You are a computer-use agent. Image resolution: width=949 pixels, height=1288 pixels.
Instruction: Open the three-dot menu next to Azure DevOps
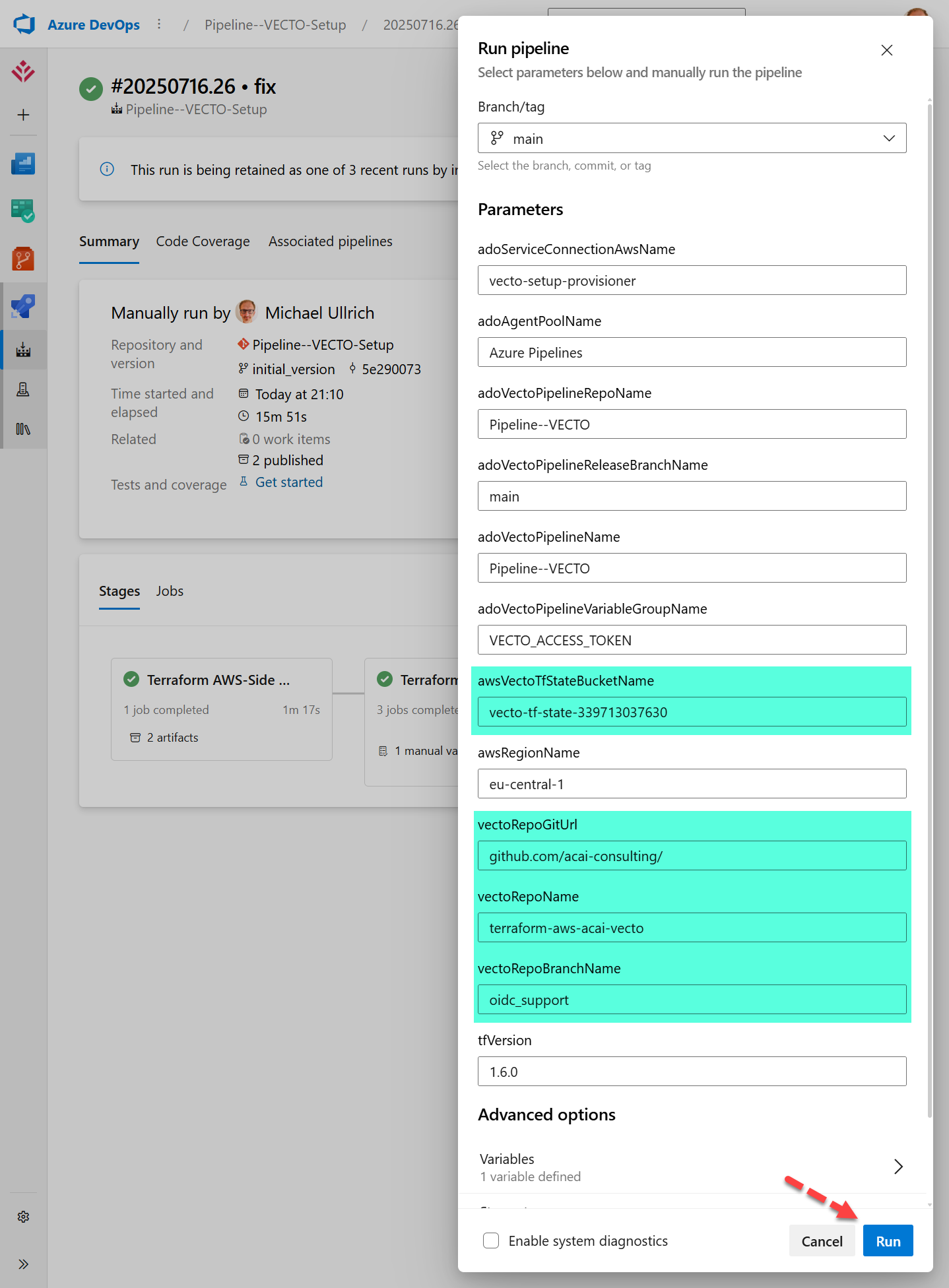point(159,24)
